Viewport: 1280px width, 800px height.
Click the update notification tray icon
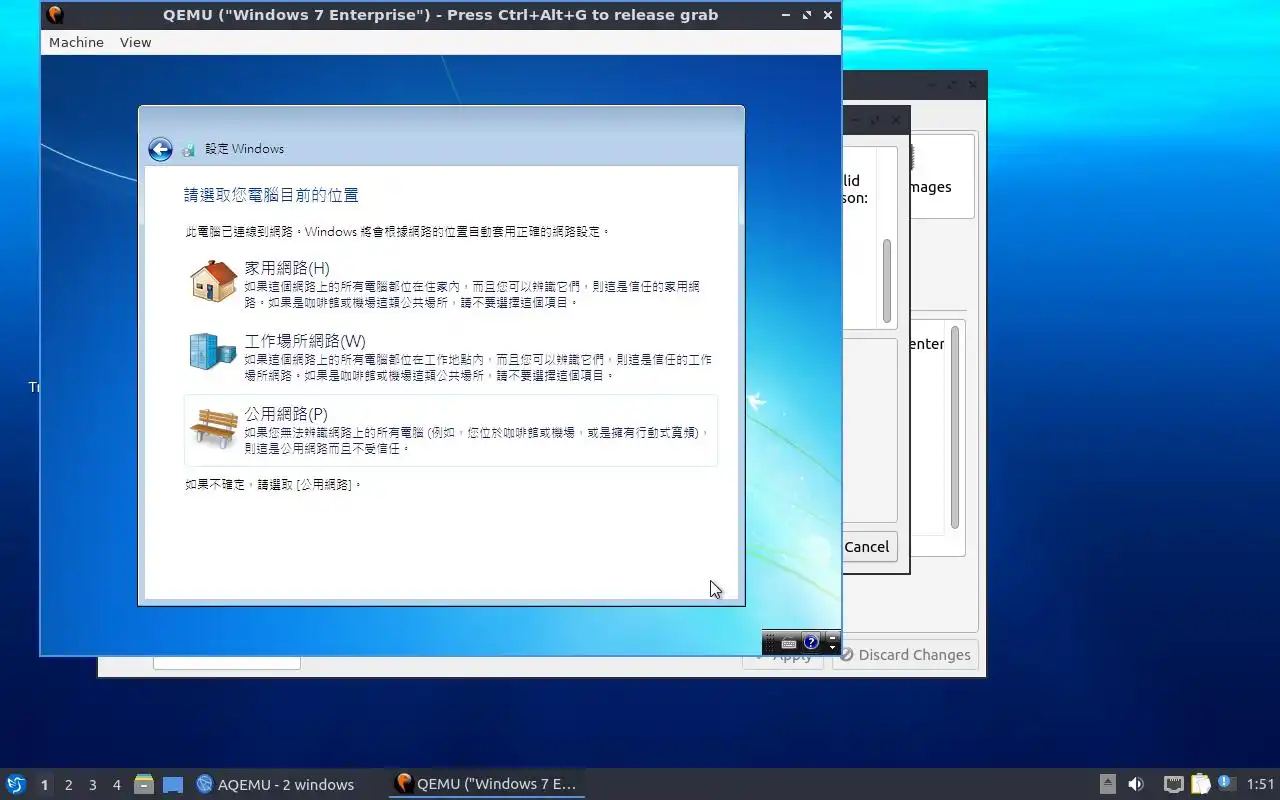click(1226, 783)
